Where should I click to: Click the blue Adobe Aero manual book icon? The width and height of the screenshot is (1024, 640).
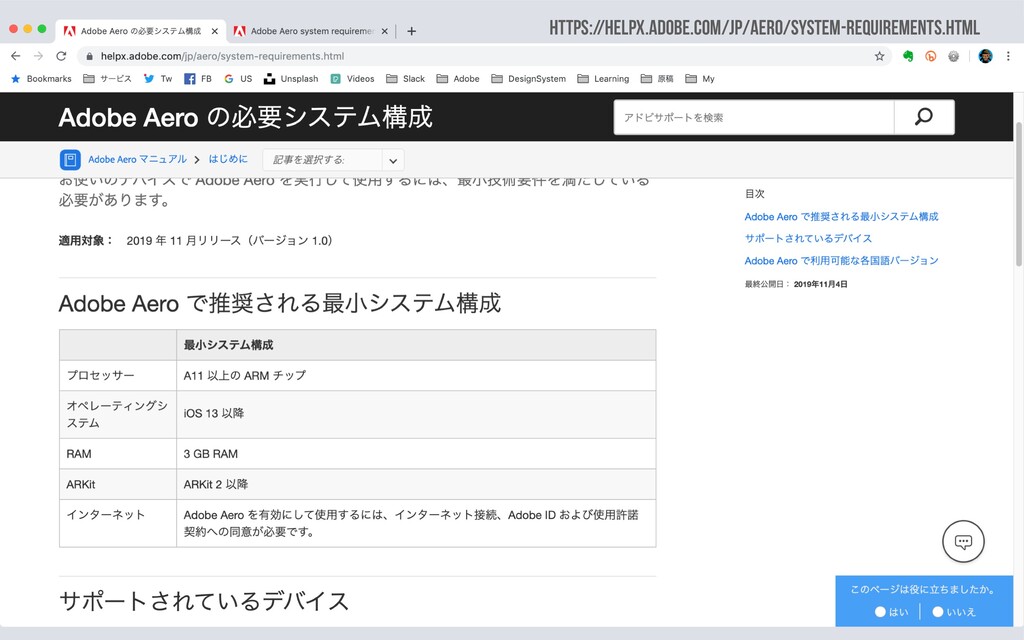(x=70, y=159)
